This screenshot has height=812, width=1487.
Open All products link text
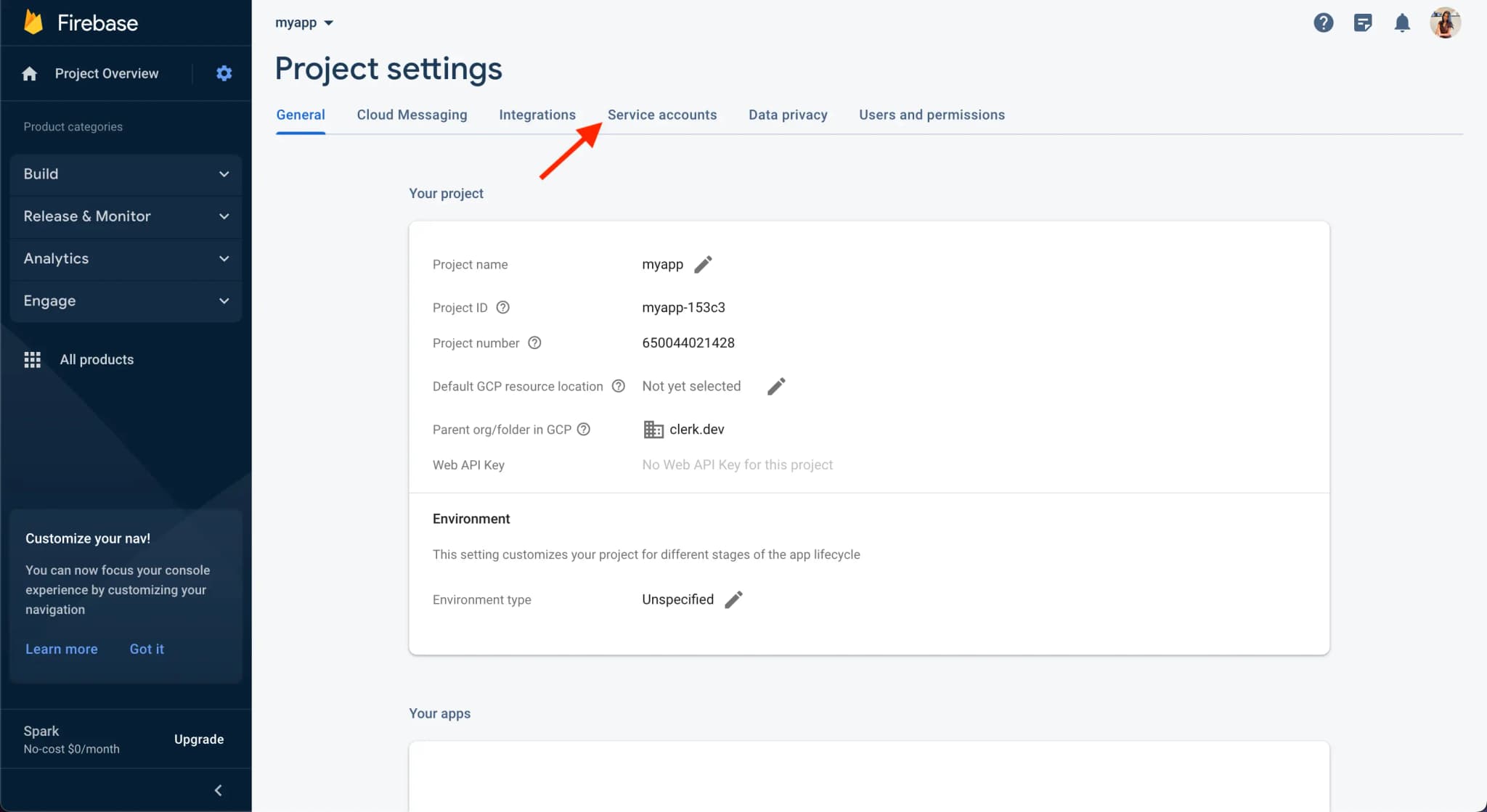97,360
